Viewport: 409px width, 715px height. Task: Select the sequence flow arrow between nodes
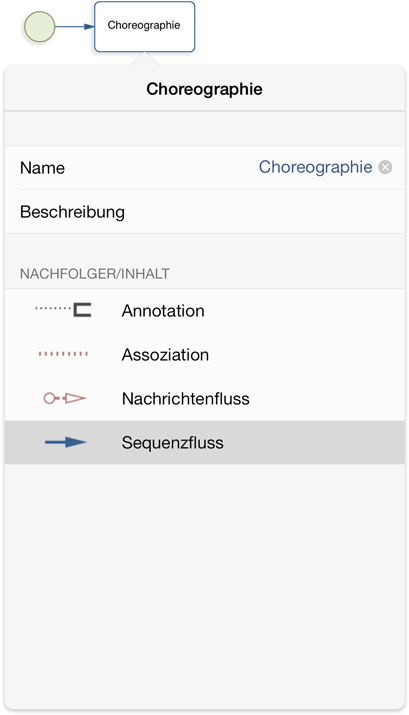[75, 27]
